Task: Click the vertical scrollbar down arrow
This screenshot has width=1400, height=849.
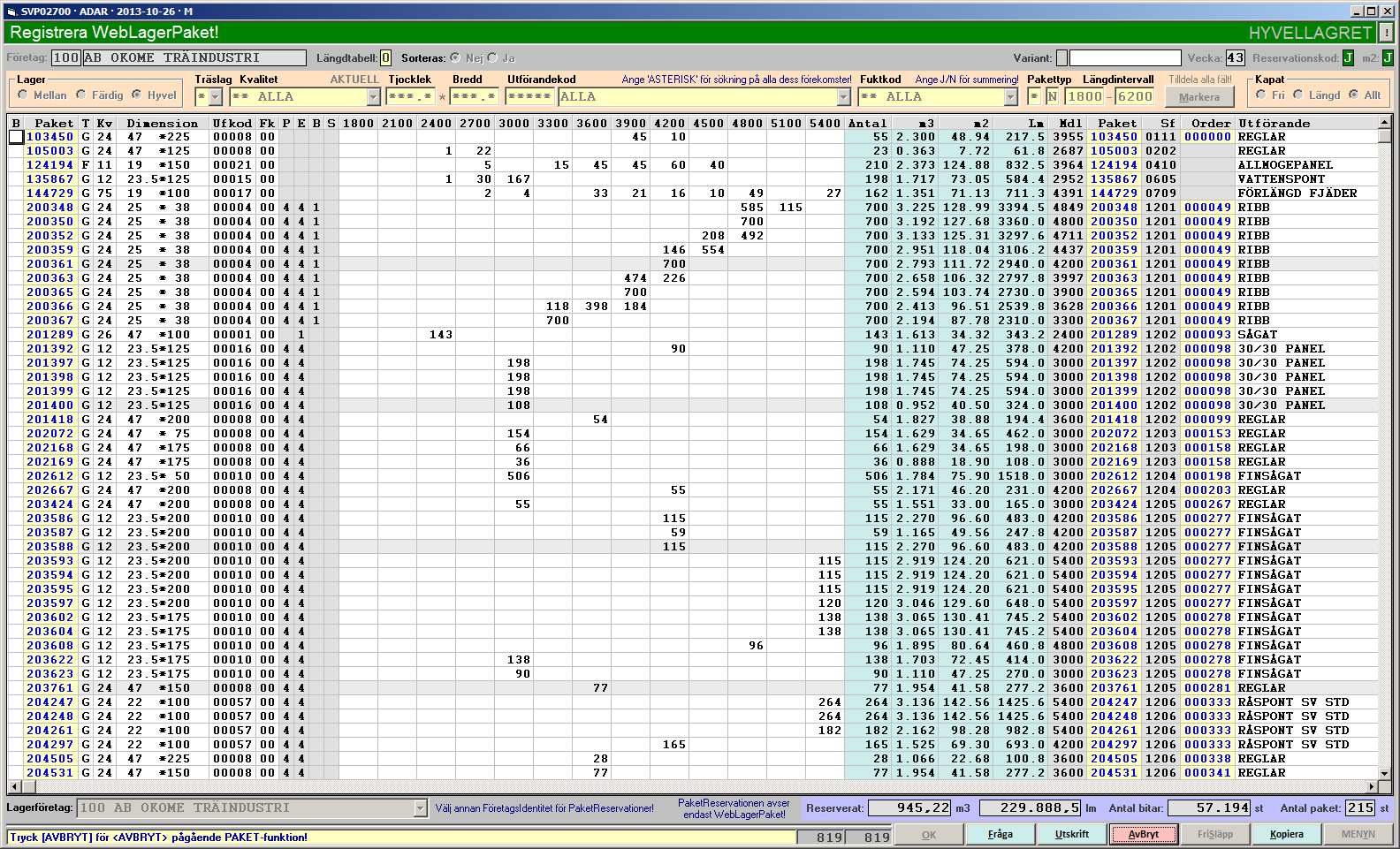Action: pos(1384,773)
